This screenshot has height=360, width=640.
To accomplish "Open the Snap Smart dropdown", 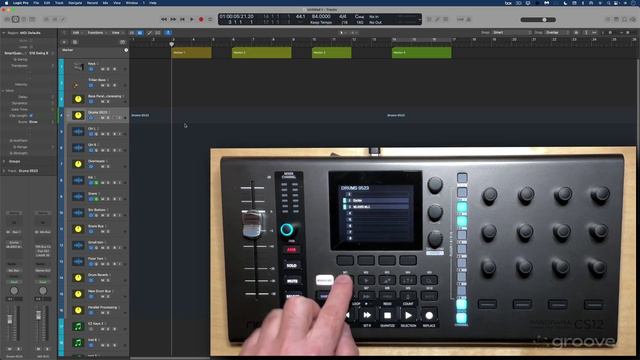I will (512, 32).
